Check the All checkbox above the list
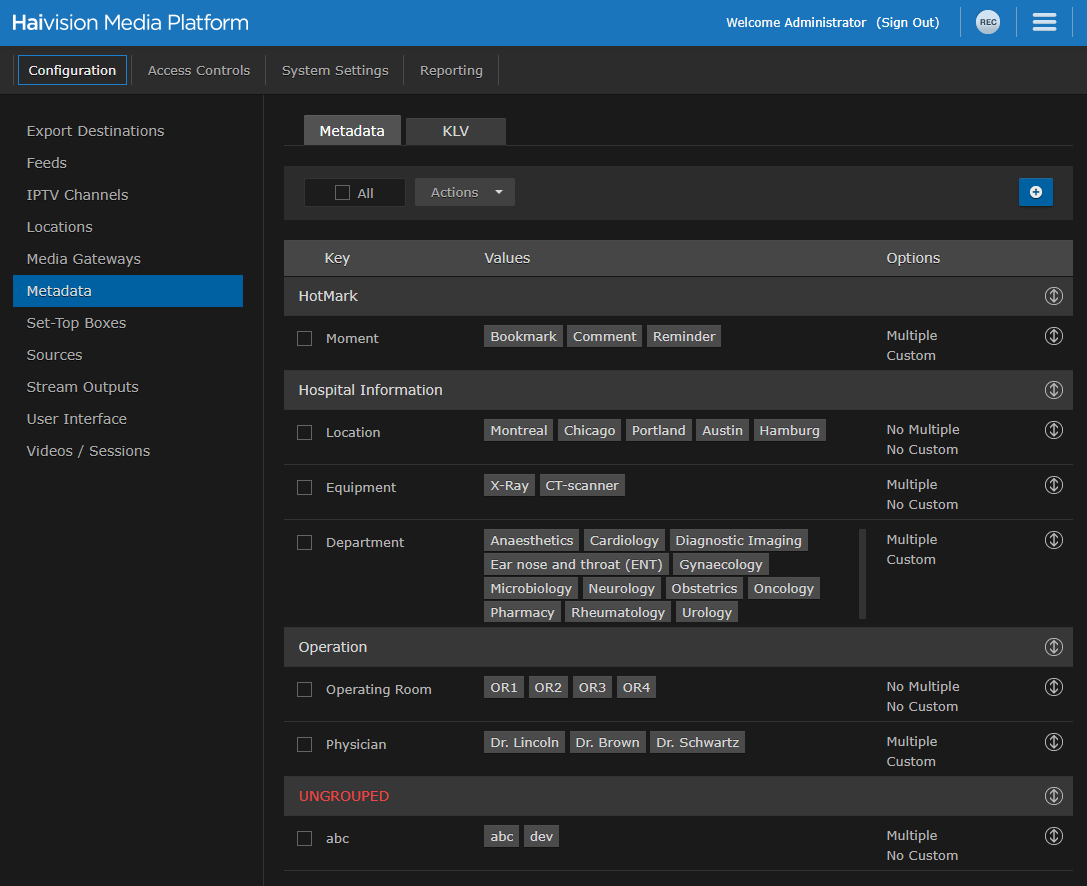The width and height of the screenshot is (1087, 886). [x=341, y=192]
